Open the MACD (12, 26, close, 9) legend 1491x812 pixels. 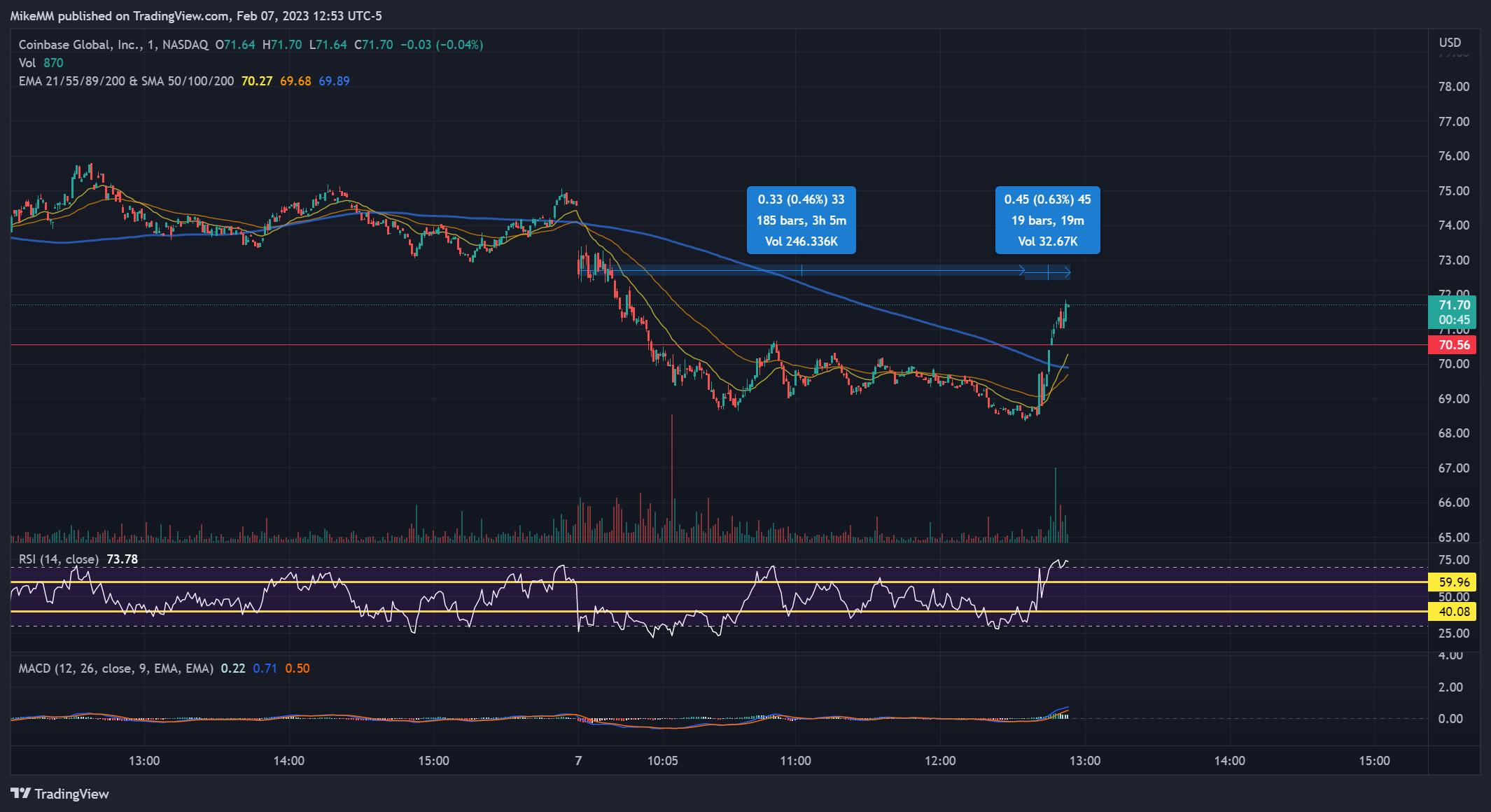point(115,668)
